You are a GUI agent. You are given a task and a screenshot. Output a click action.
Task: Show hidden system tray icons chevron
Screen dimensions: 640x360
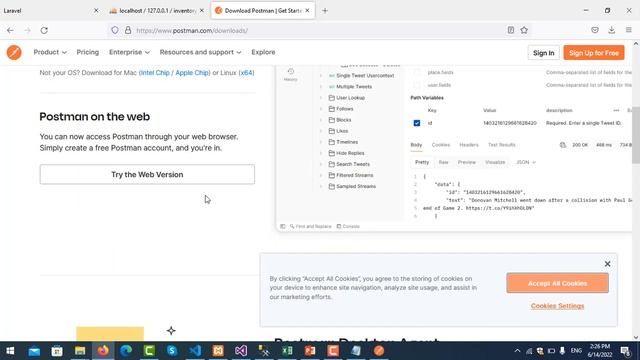pyautogui.click(x=517, y=351)
